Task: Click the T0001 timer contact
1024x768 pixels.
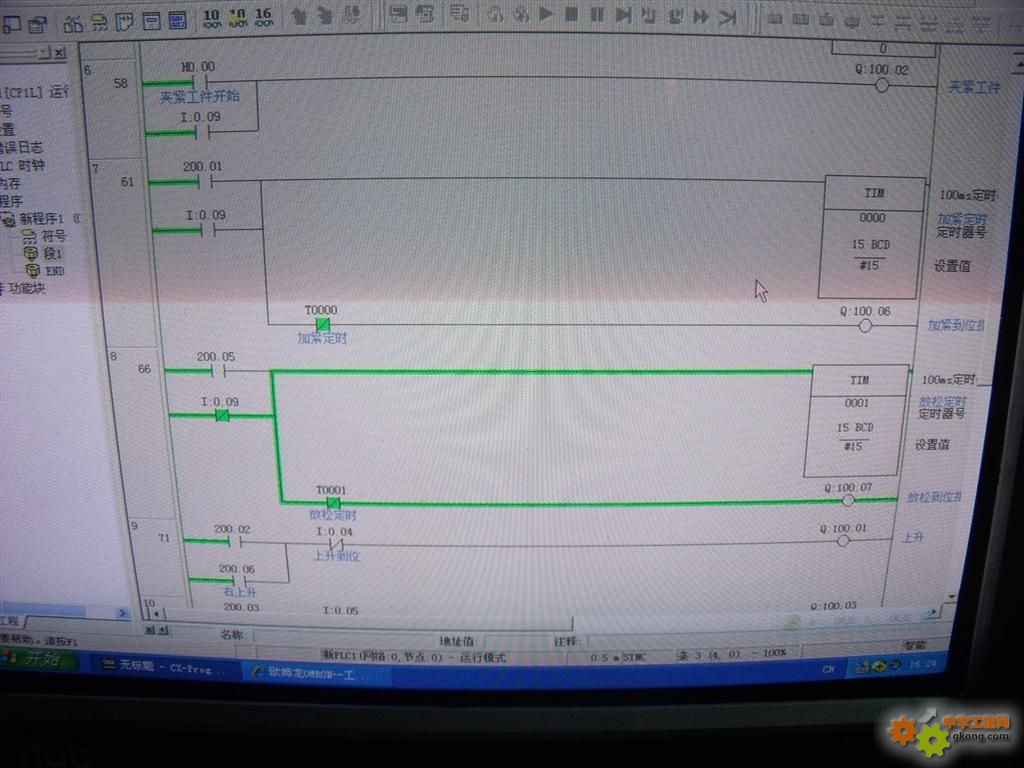Action: click(x=333, y=502)
